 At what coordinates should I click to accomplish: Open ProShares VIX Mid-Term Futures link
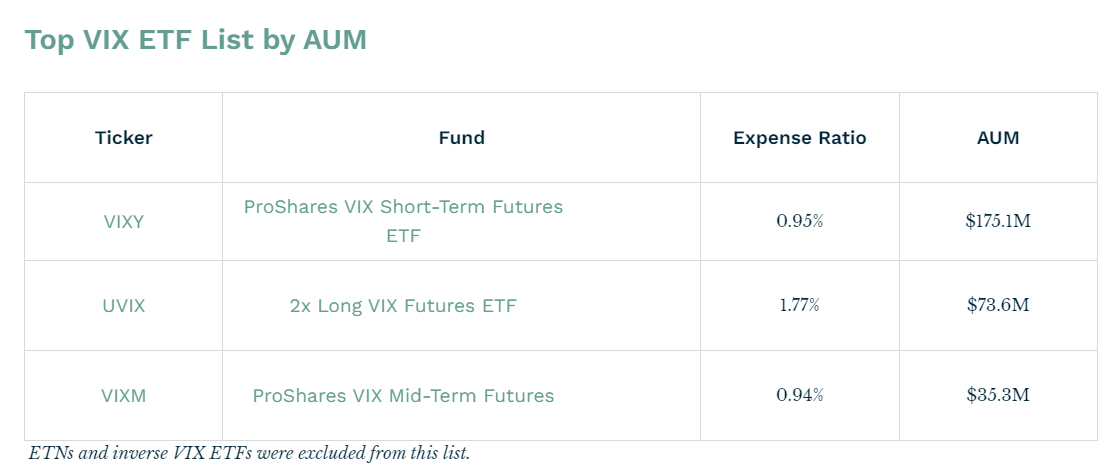coord(403,396)
